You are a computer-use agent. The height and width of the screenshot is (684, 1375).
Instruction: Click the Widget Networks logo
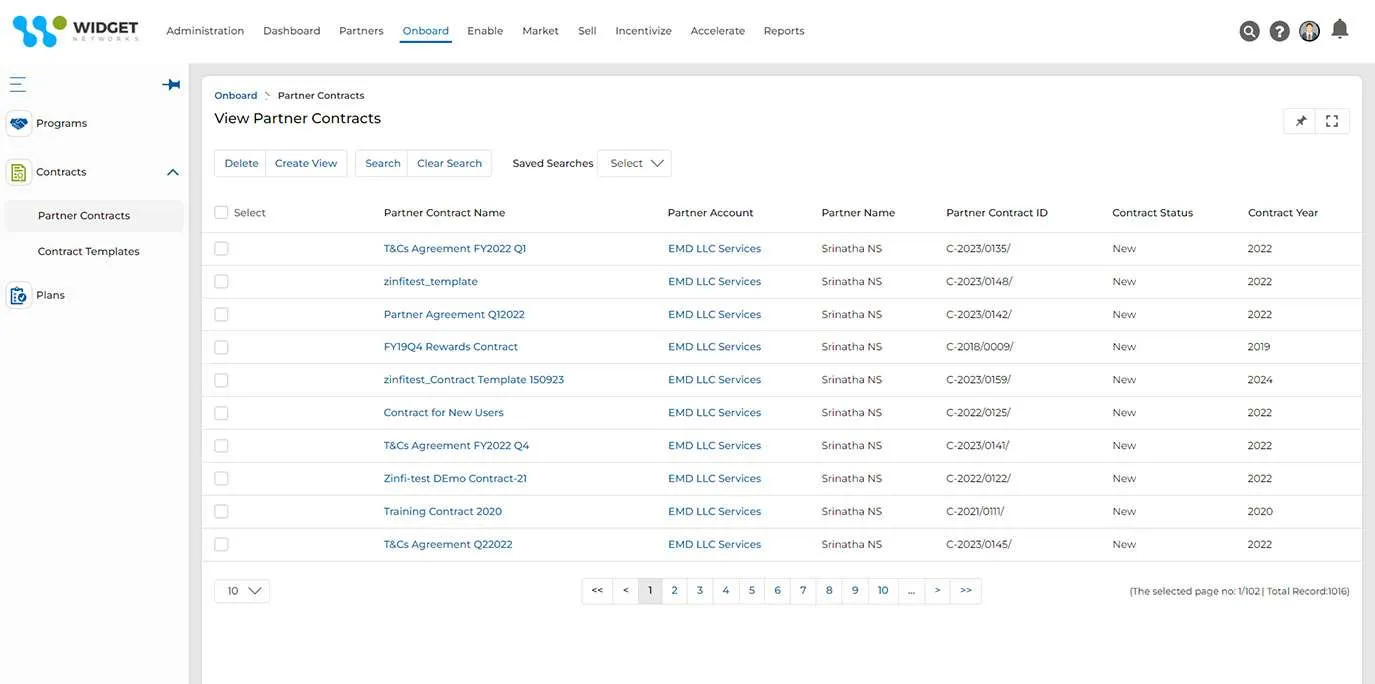[75, 31]
